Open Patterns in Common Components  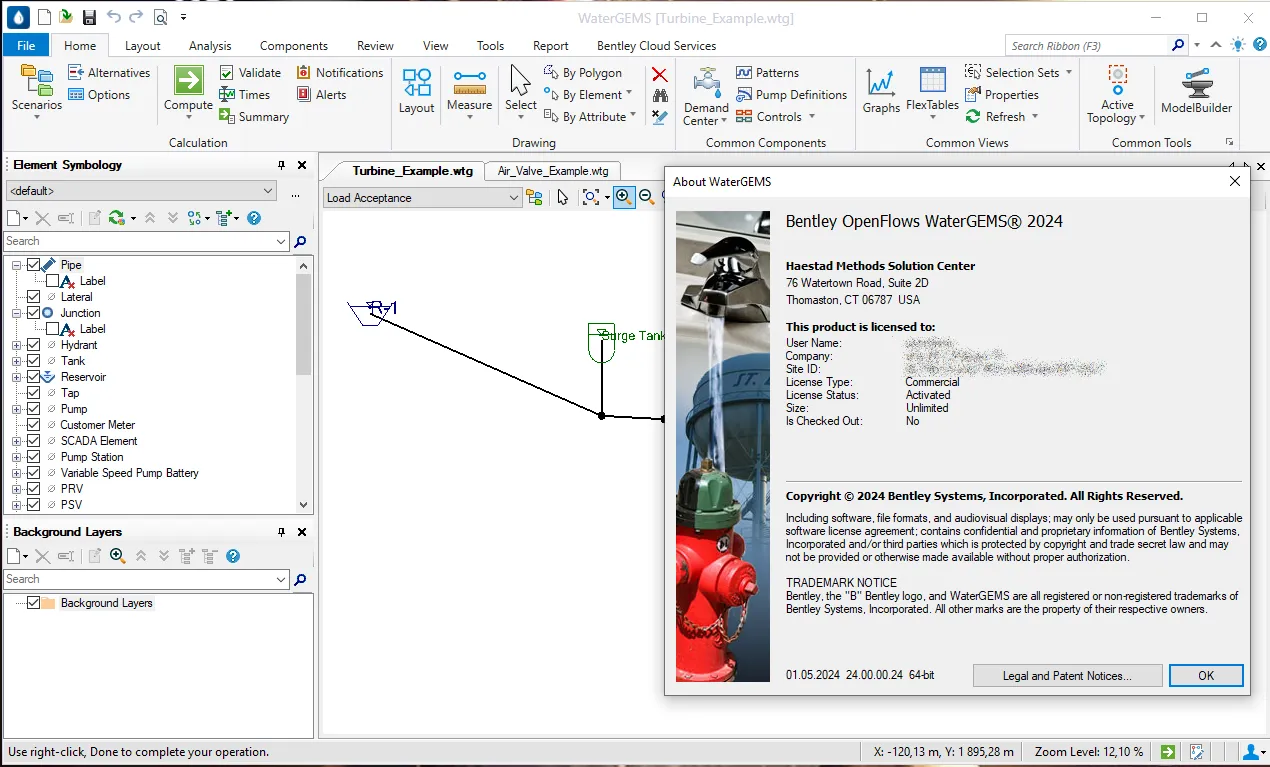tap(767, 72)
